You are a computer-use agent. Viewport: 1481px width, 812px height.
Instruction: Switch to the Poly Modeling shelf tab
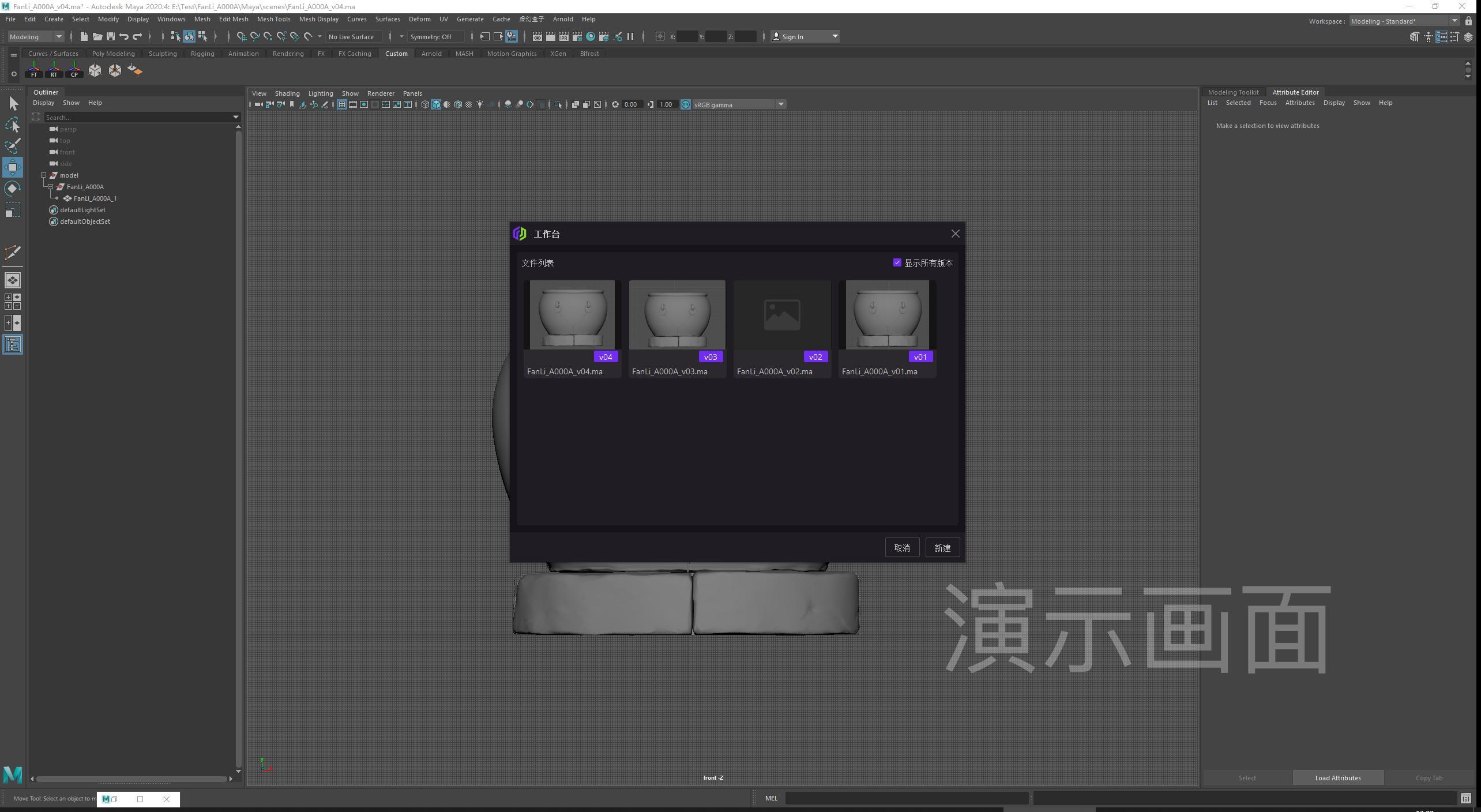(113, 54)
